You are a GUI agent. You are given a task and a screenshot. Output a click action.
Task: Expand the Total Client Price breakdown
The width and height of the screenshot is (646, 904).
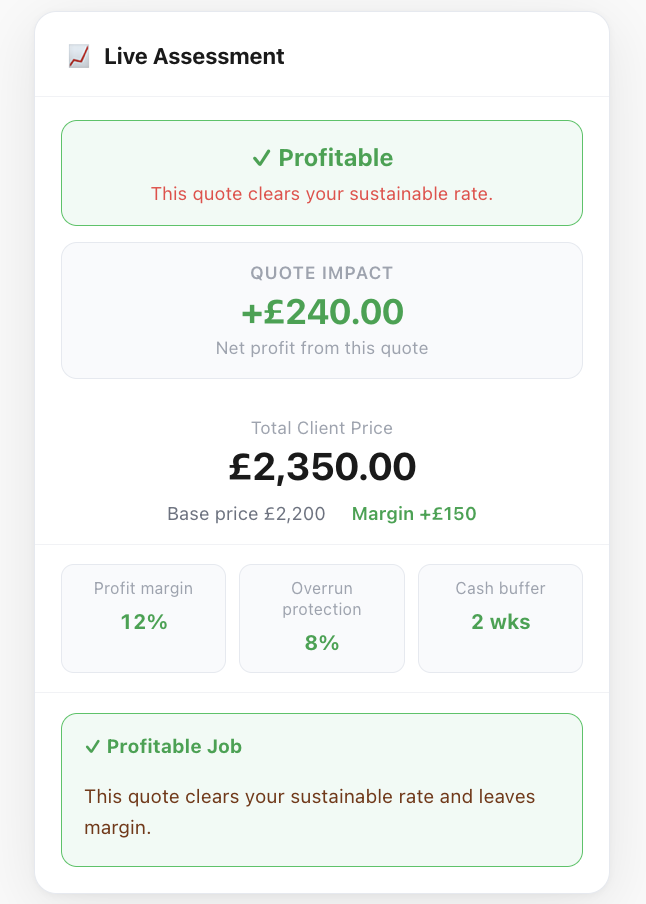(x=321, y=466)
